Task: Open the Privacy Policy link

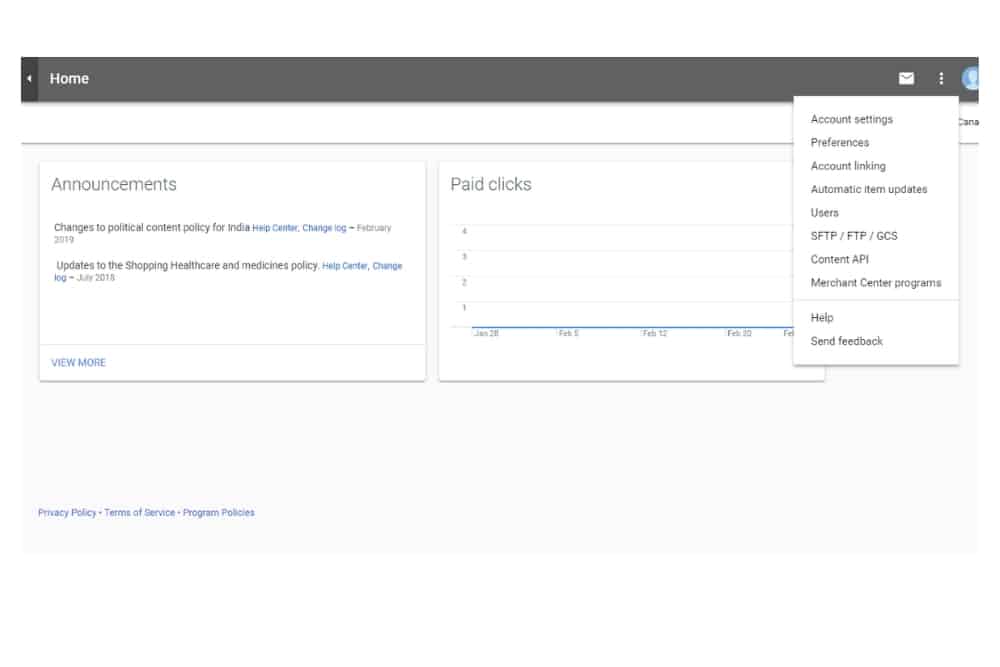Action: coord(67,512)
